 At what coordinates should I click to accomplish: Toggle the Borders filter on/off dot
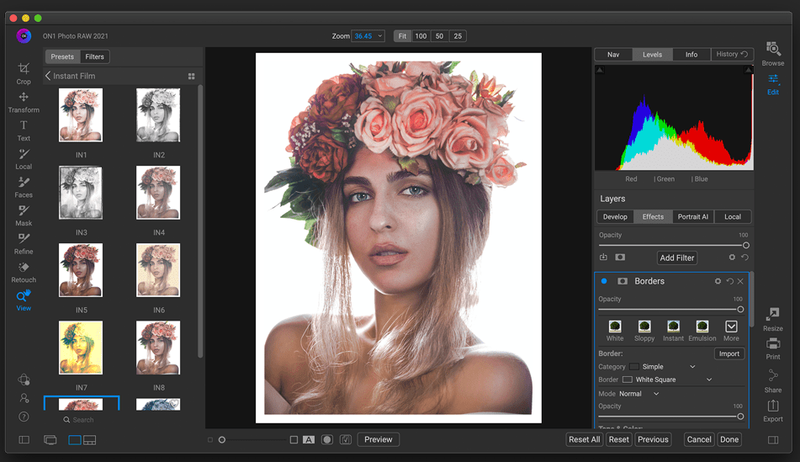tap(604, 281)
